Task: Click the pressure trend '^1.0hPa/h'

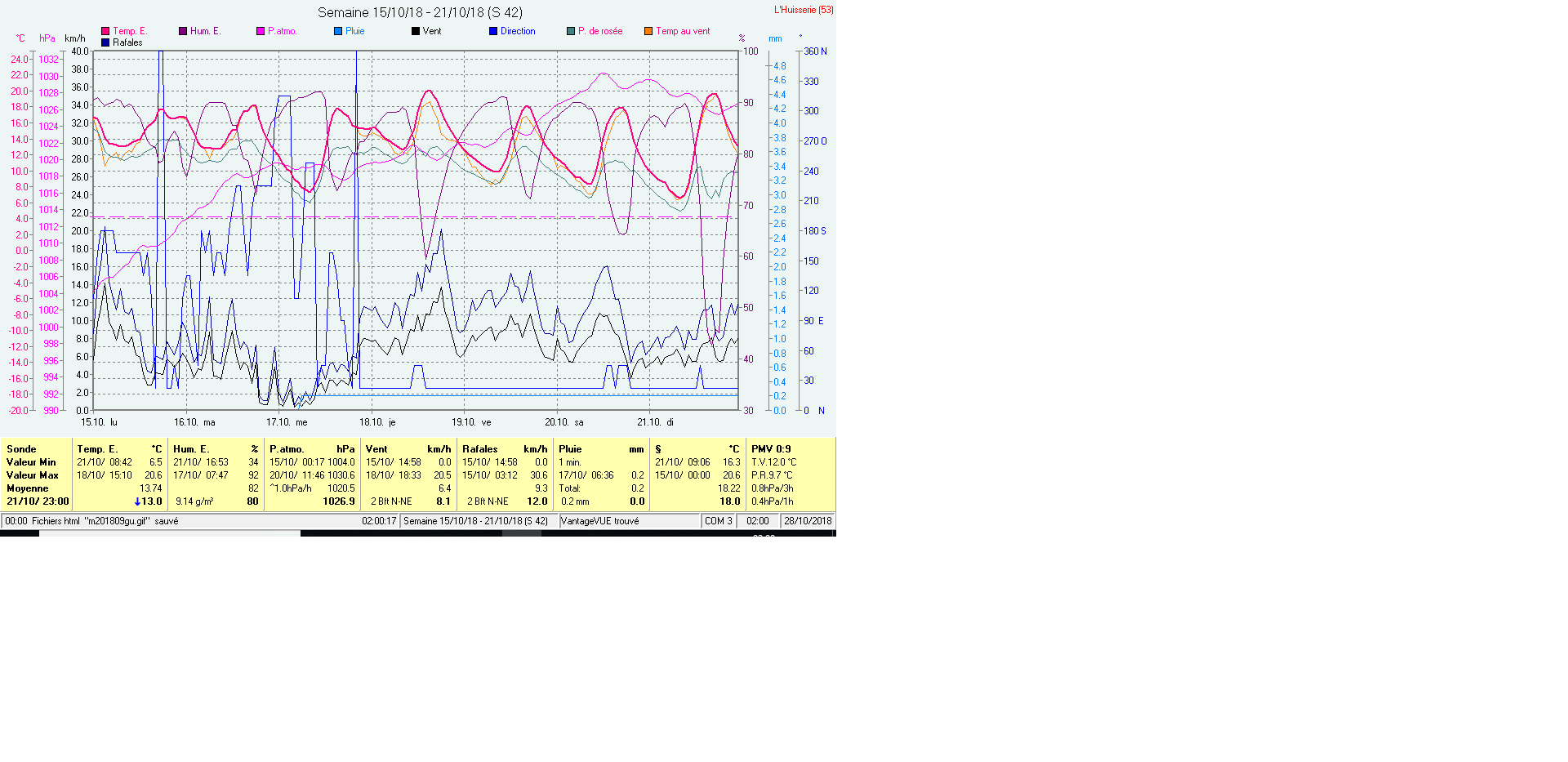Action: coord(292,488)
